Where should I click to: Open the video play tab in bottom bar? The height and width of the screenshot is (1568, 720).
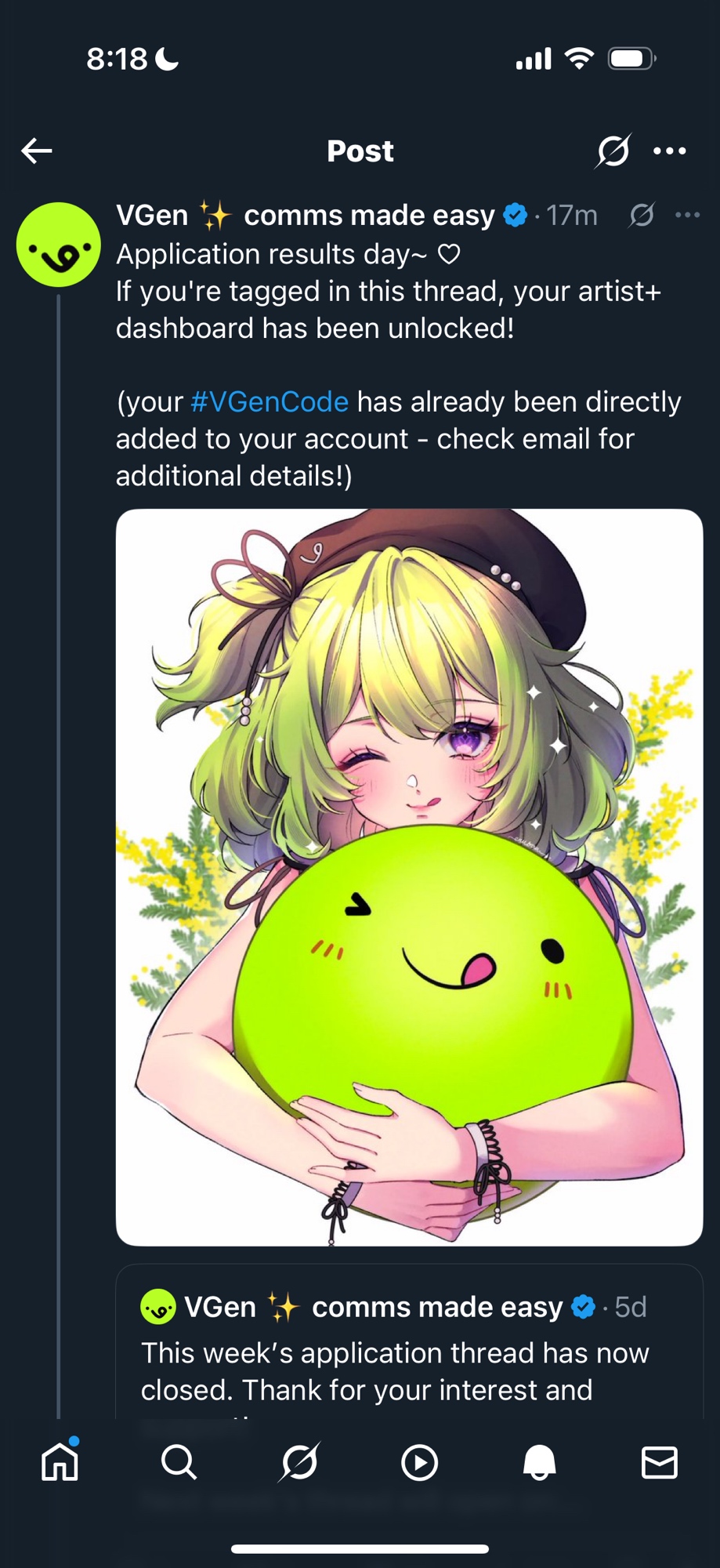(x=419, y=1462)
